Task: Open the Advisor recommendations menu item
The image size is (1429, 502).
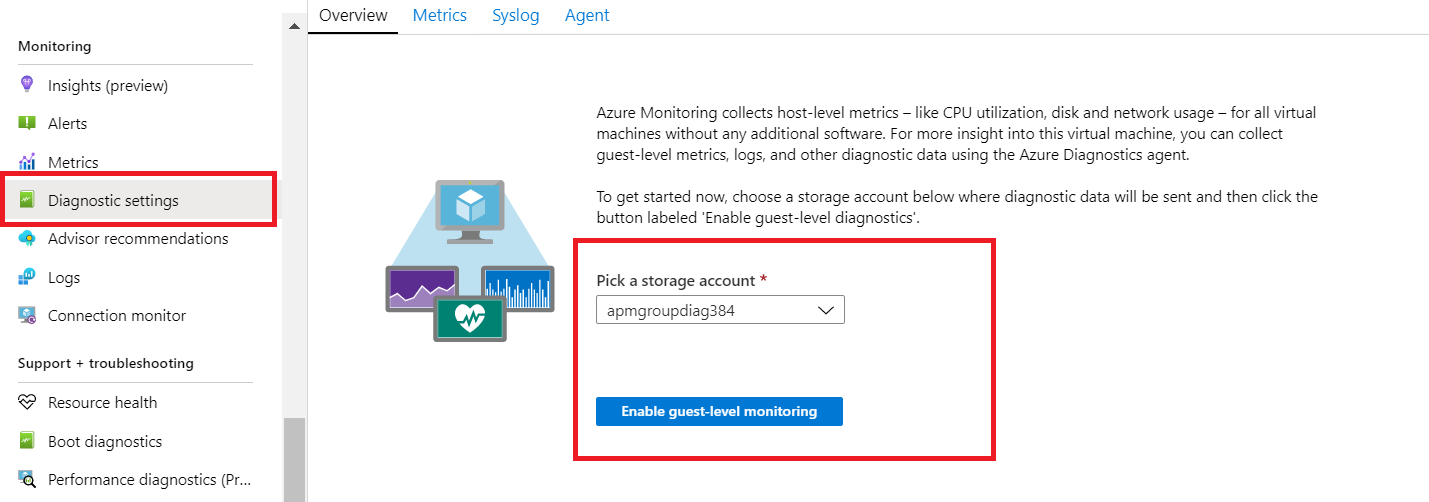Action: (138, 239)
